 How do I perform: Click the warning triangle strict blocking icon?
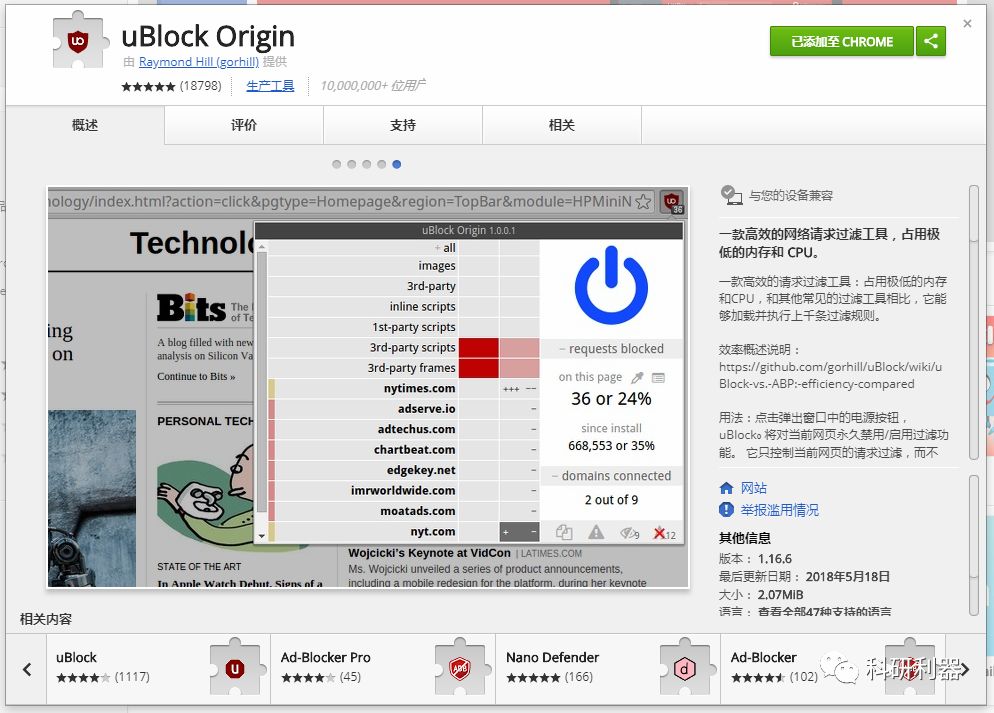(x=596, y=532)
